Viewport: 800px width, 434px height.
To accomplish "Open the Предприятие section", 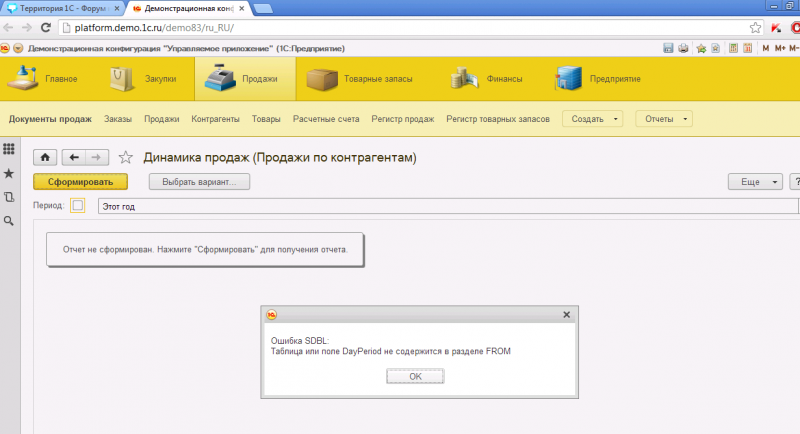I will pyautogui.click(x=597, y=79).
